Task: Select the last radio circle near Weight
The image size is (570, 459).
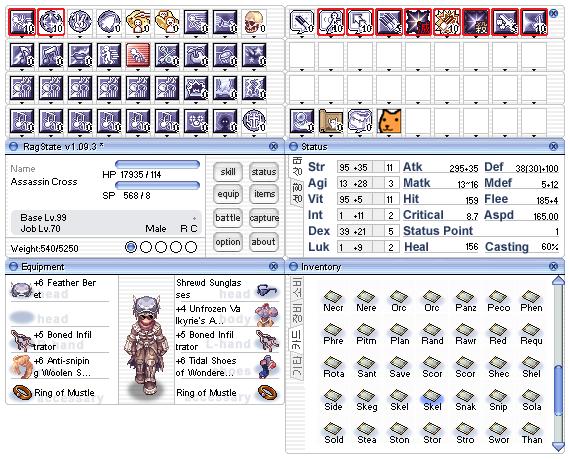Action: tap(191, 247)
